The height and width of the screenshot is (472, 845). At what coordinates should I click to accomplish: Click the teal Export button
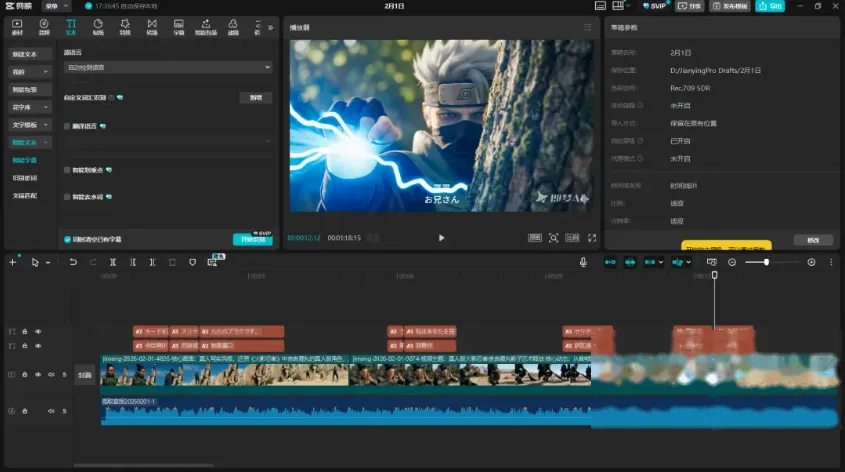point(770,6)
